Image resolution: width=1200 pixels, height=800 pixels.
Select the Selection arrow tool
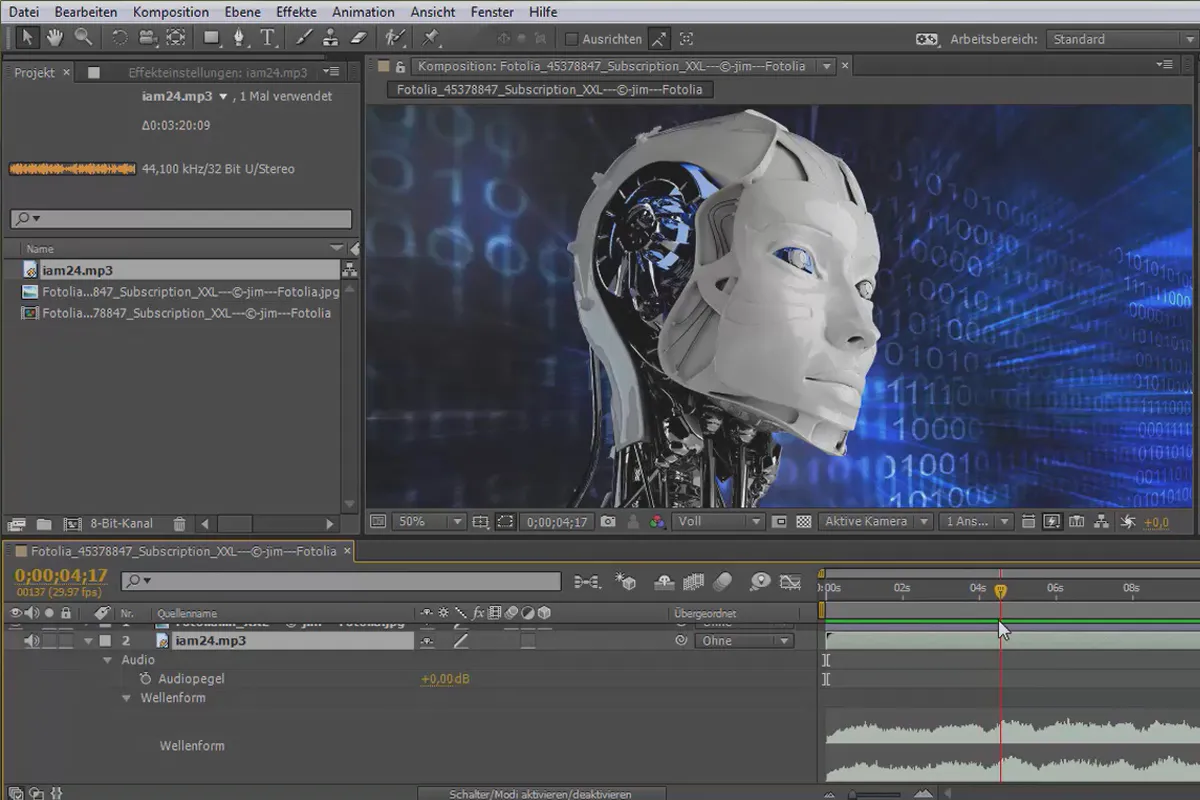27,38
